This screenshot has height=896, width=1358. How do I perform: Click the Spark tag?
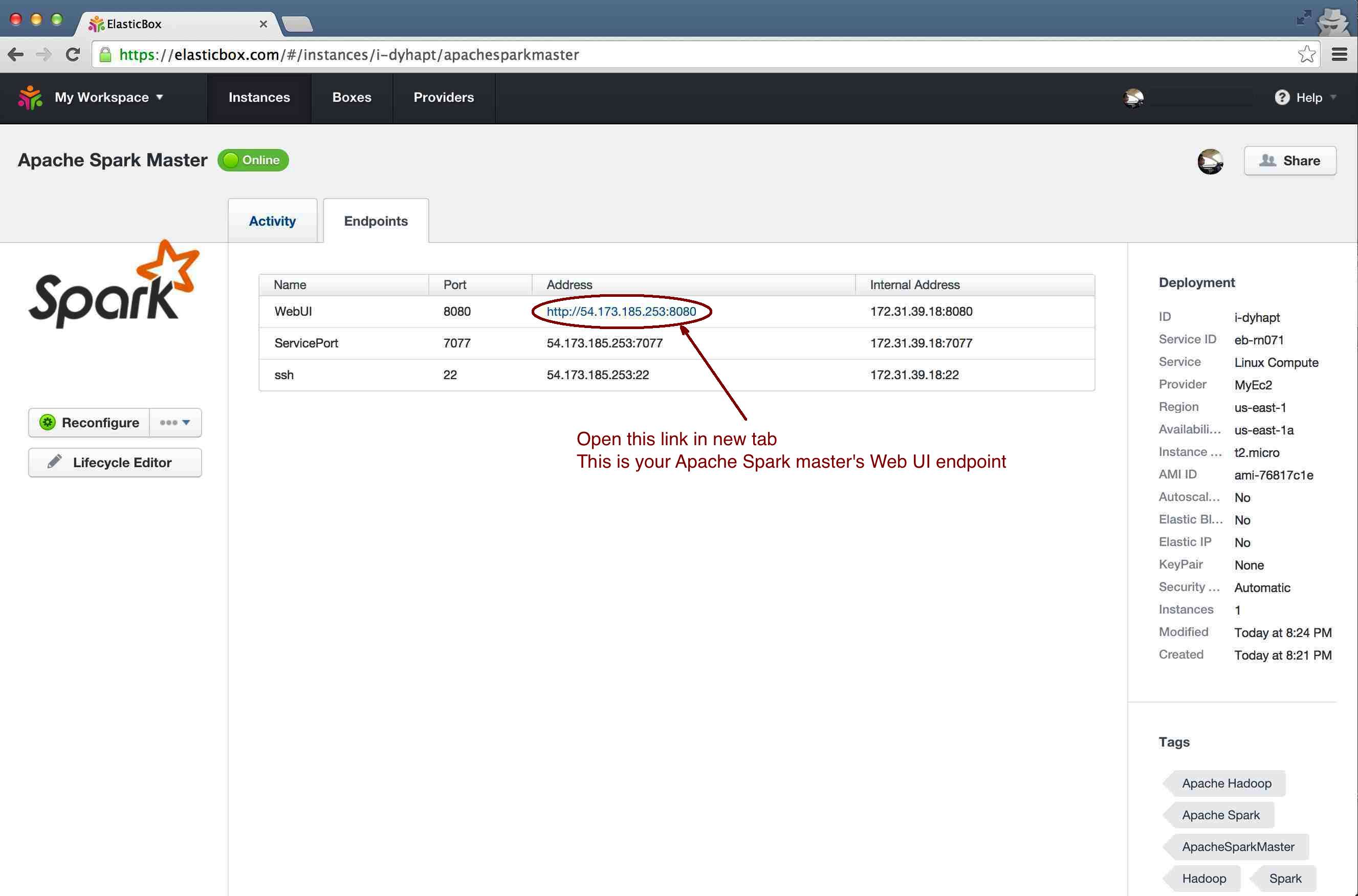(x=1284, y=879)
